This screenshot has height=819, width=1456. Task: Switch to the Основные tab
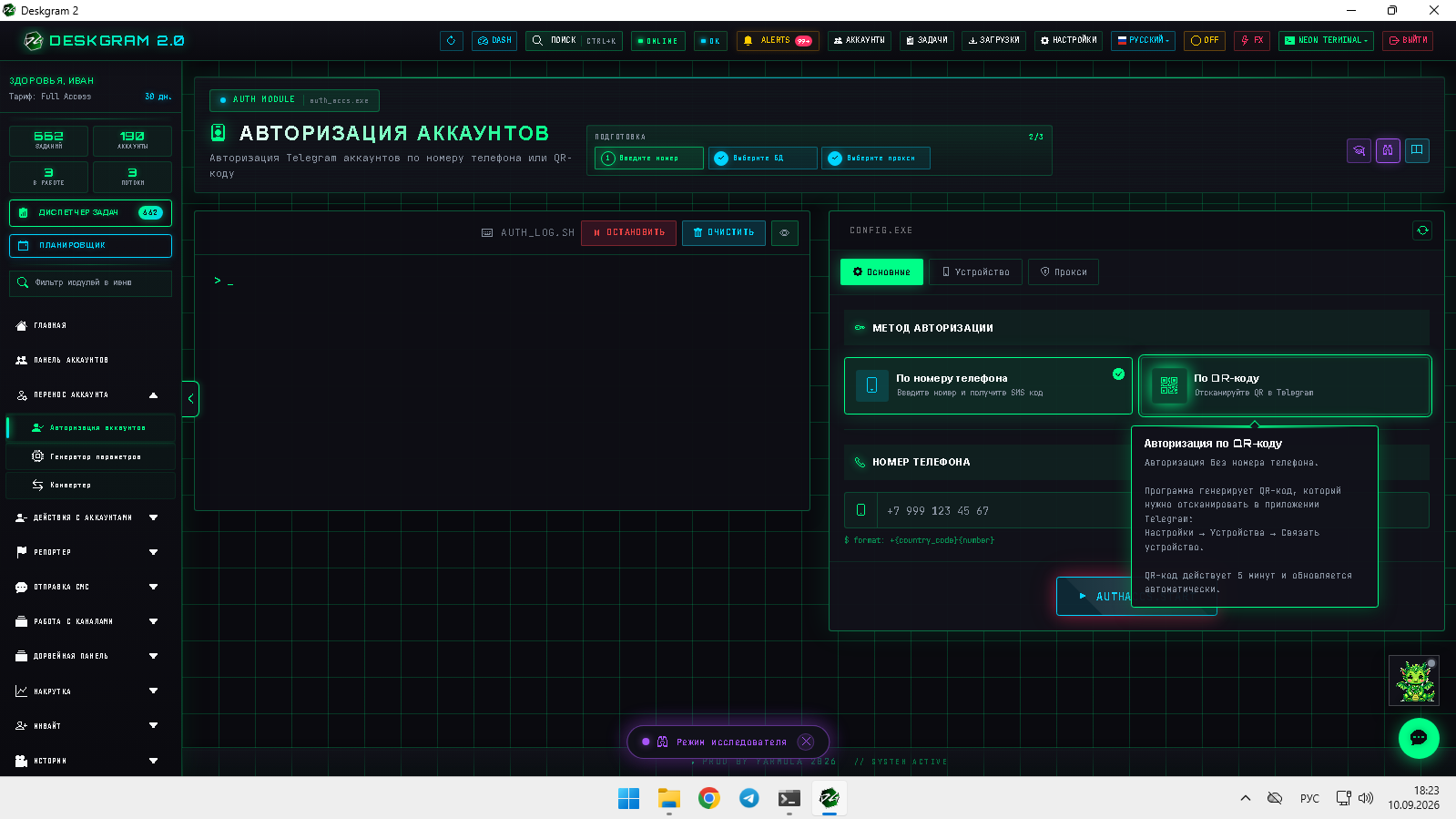coord(881,272)
